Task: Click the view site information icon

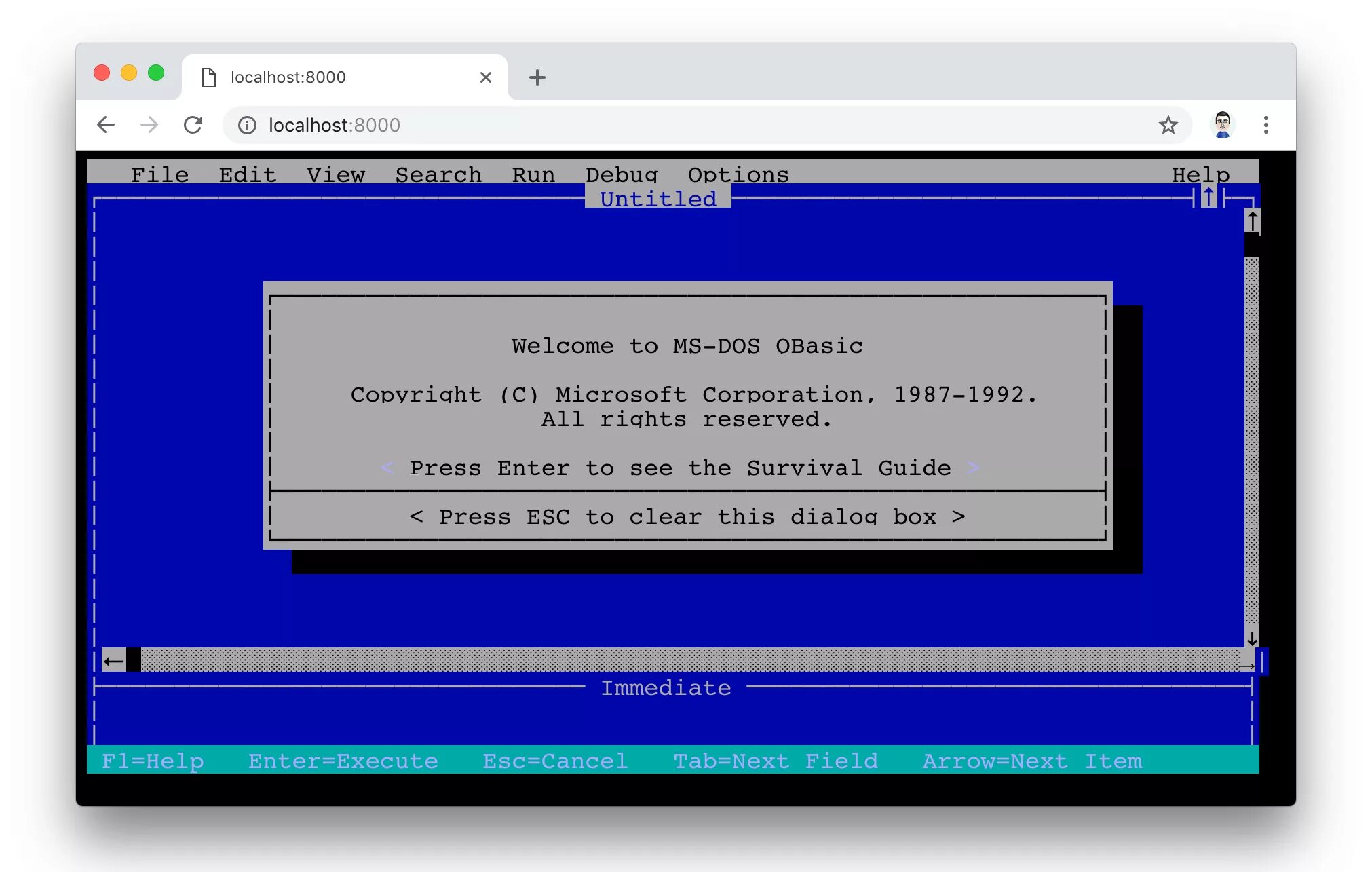Action: click(x=247, y=125)
